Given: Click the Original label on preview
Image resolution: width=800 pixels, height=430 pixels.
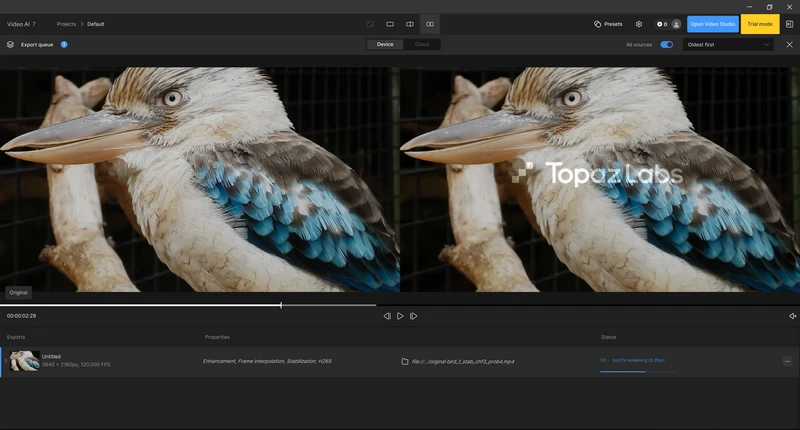Looking at the screenshot, I should click(x=18, y=292).
